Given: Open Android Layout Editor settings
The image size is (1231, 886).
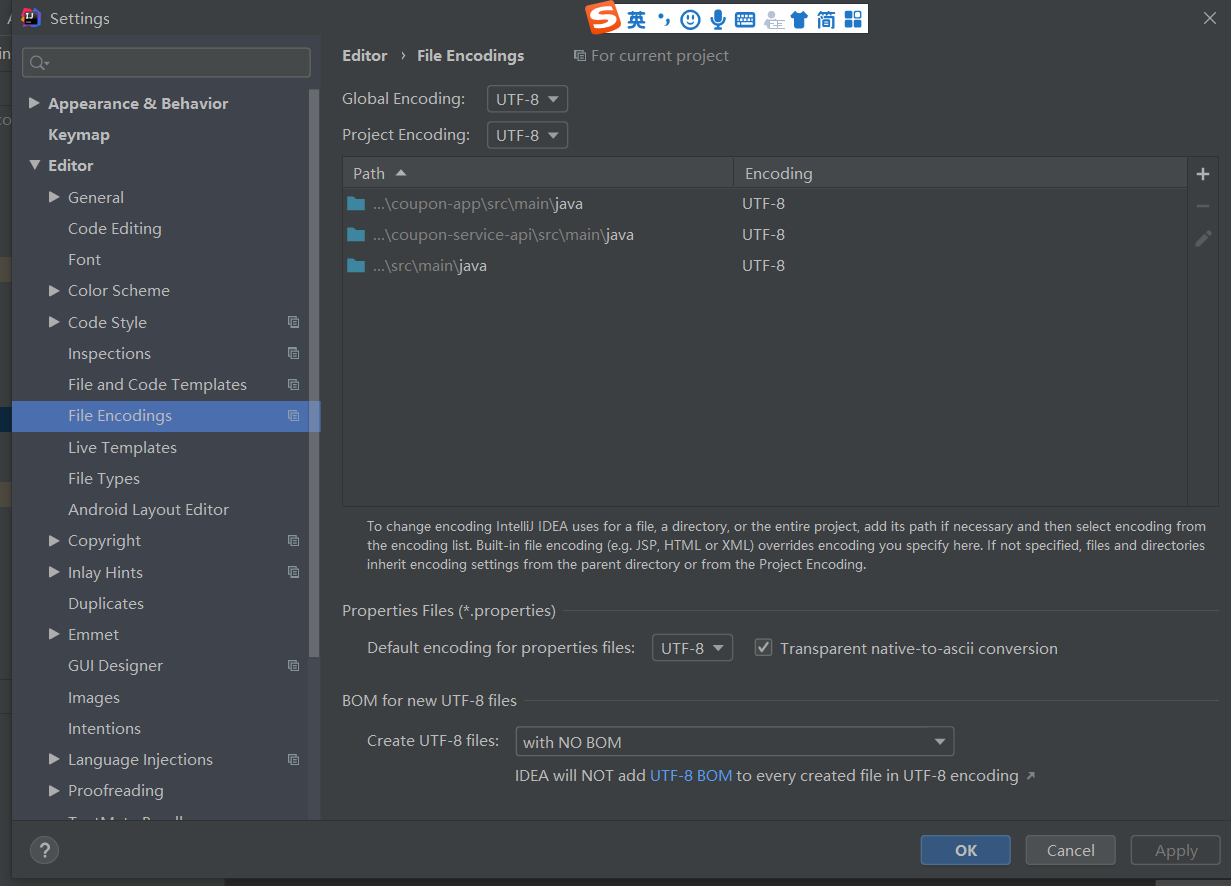Looking at the screenshot, I should coord(148,509).
